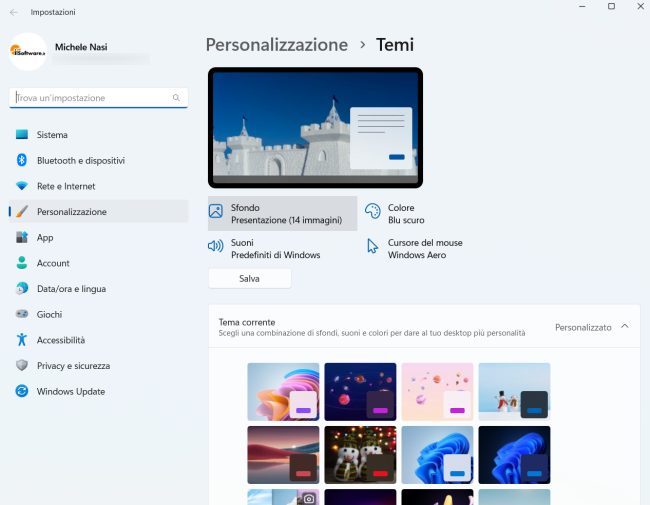Click the back arrow next to Impostazioni
The width and height of the screenshot is (650, 505).
pyautogui.click(x=14, y=12)
